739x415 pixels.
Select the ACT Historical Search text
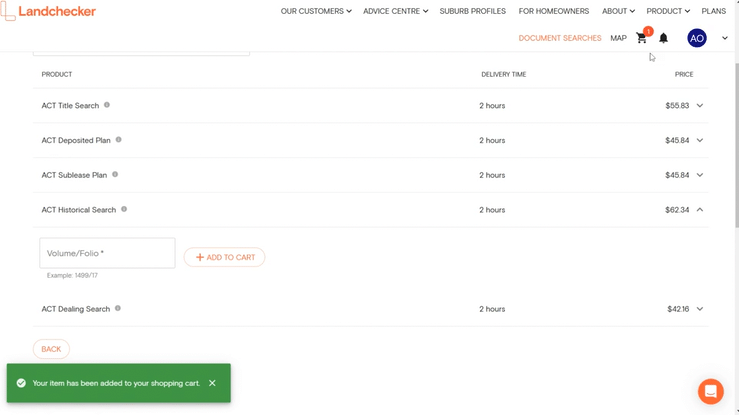pos(79,210)
